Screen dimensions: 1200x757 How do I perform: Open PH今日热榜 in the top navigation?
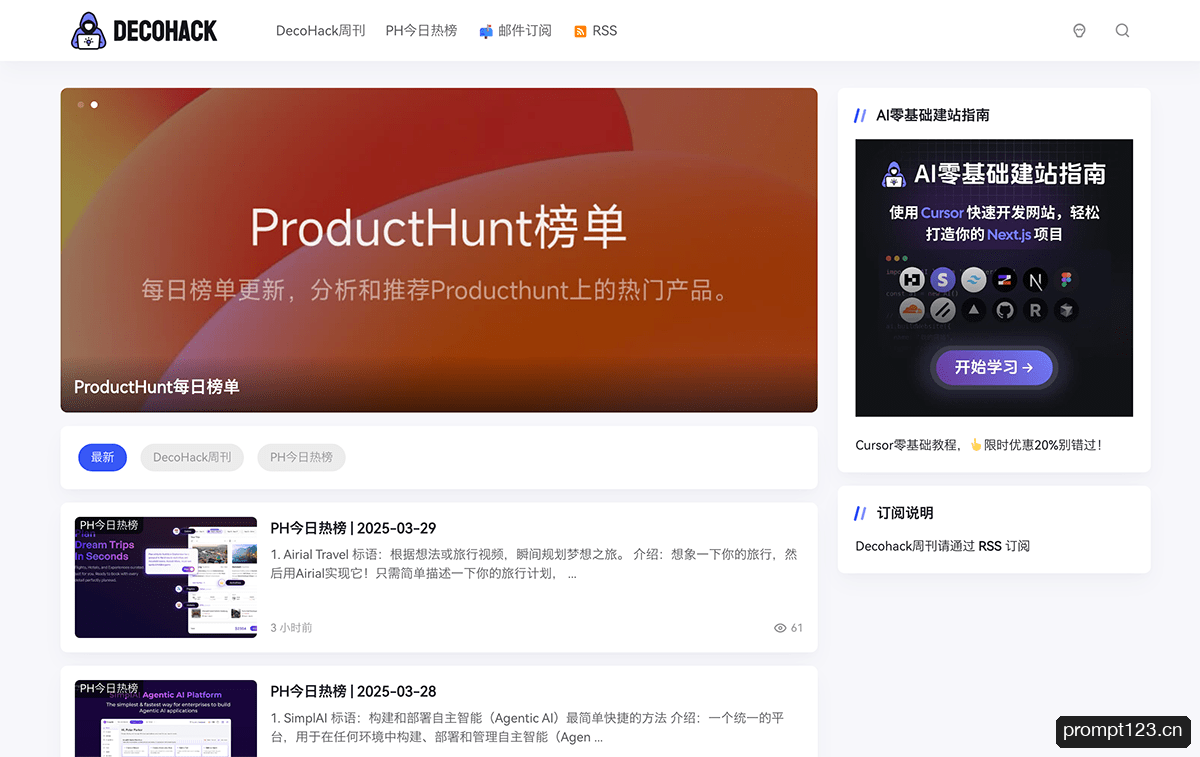tap(421, 31)
